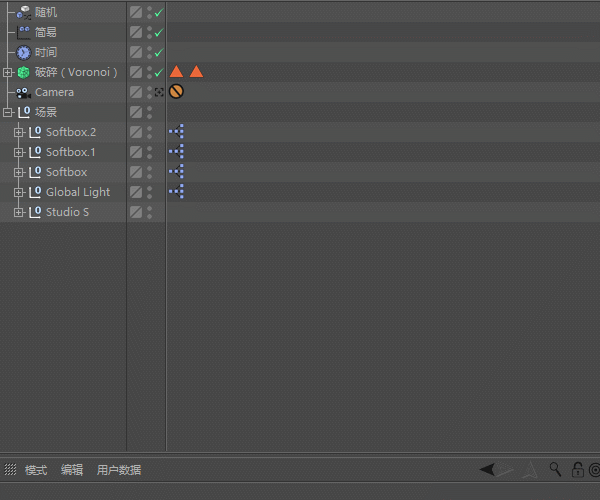Open the 模式 menu
Image resolution: width=600 pixels, height=500 pixels.
[36, 470]
